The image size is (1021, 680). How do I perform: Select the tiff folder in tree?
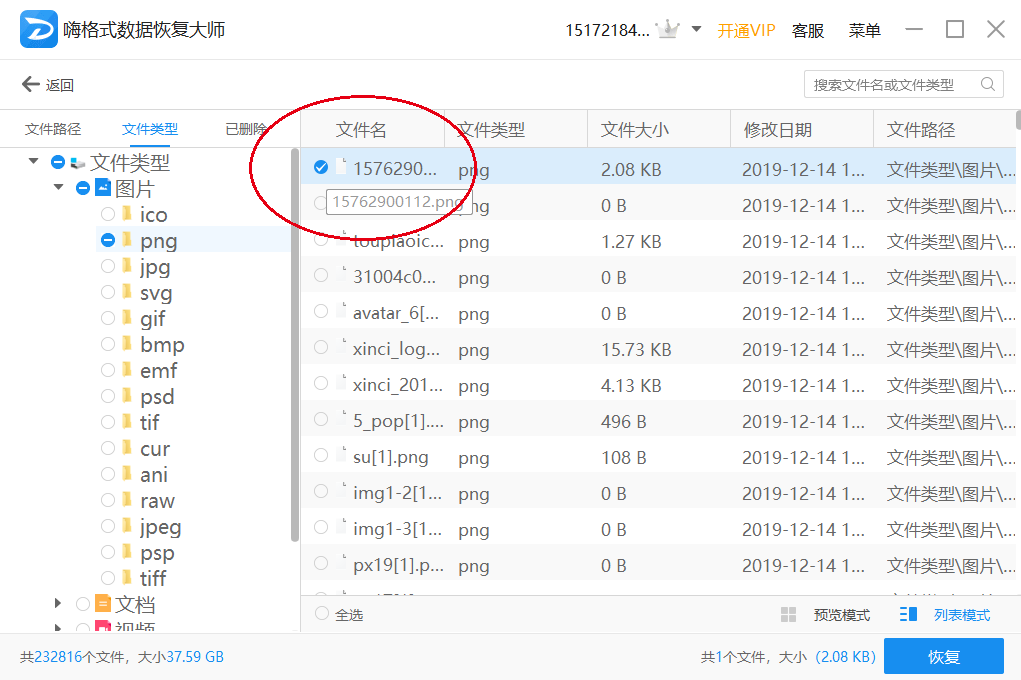click(153, 578)
